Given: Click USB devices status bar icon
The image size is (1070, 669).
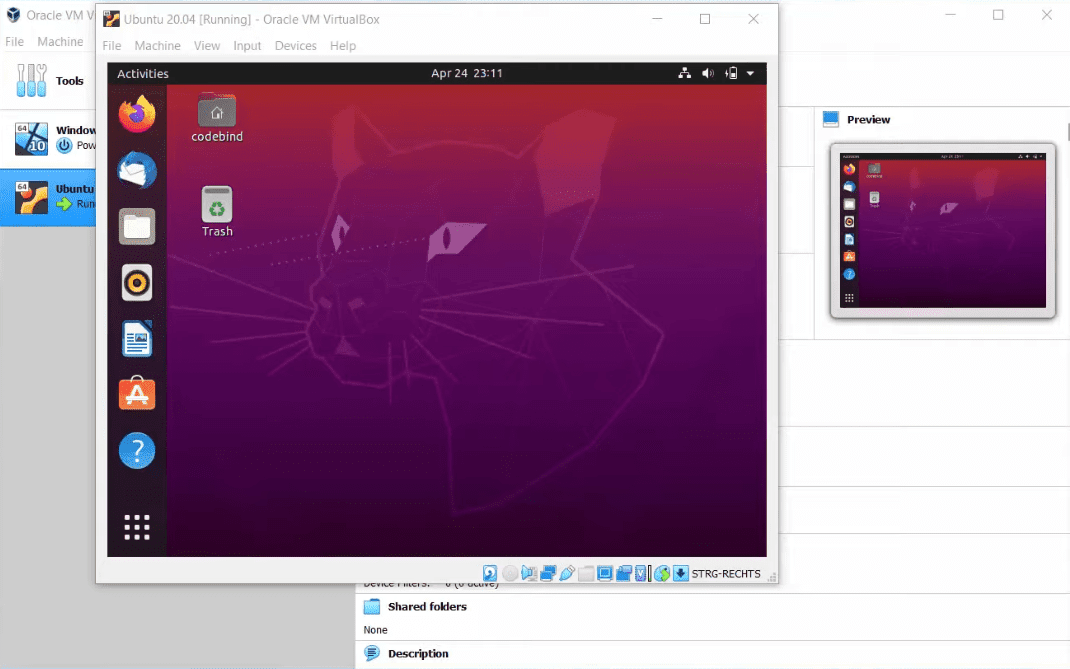Looking at the screenshot, I should pyautogui.click(x=567, y=573).
